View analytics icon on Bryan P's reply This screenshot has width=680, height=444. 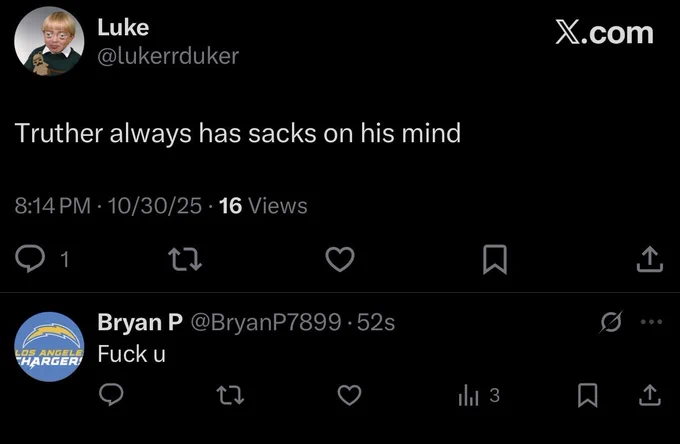(x=468, y=396)
